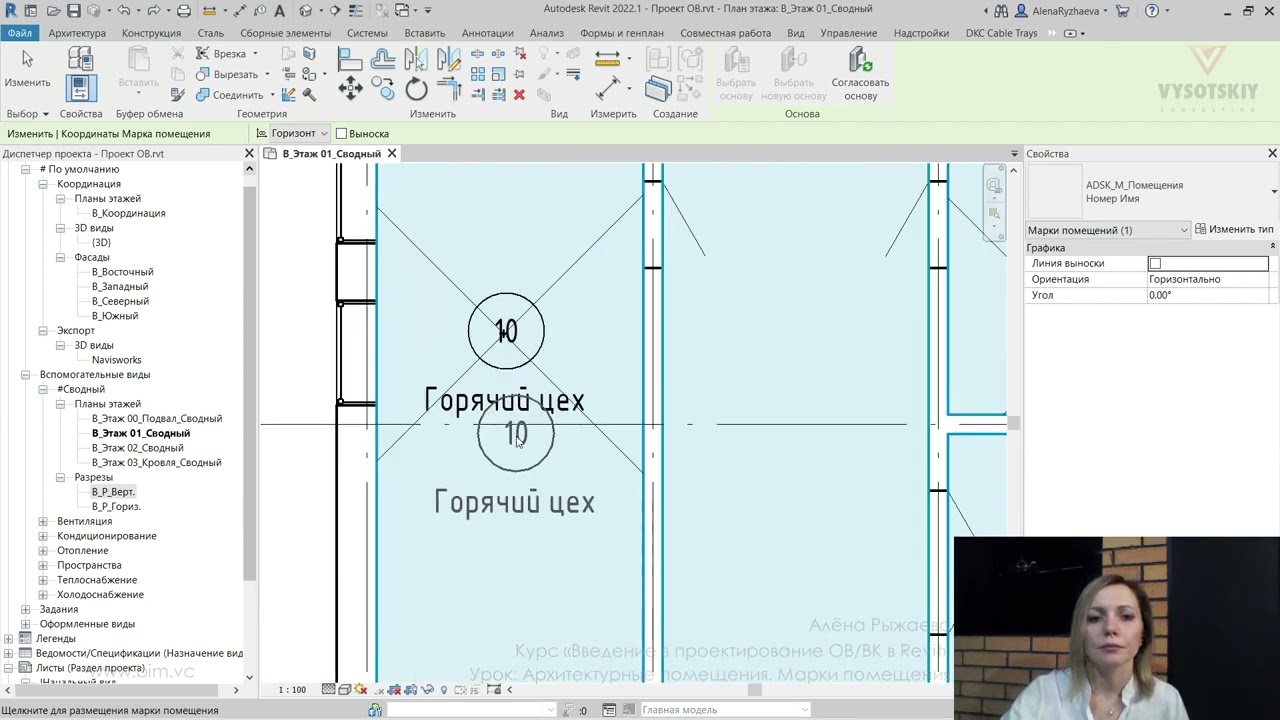Screen dimensions: 1280x720
Task: Click the detail level icon in view control bar
Action: click(329, 689)
